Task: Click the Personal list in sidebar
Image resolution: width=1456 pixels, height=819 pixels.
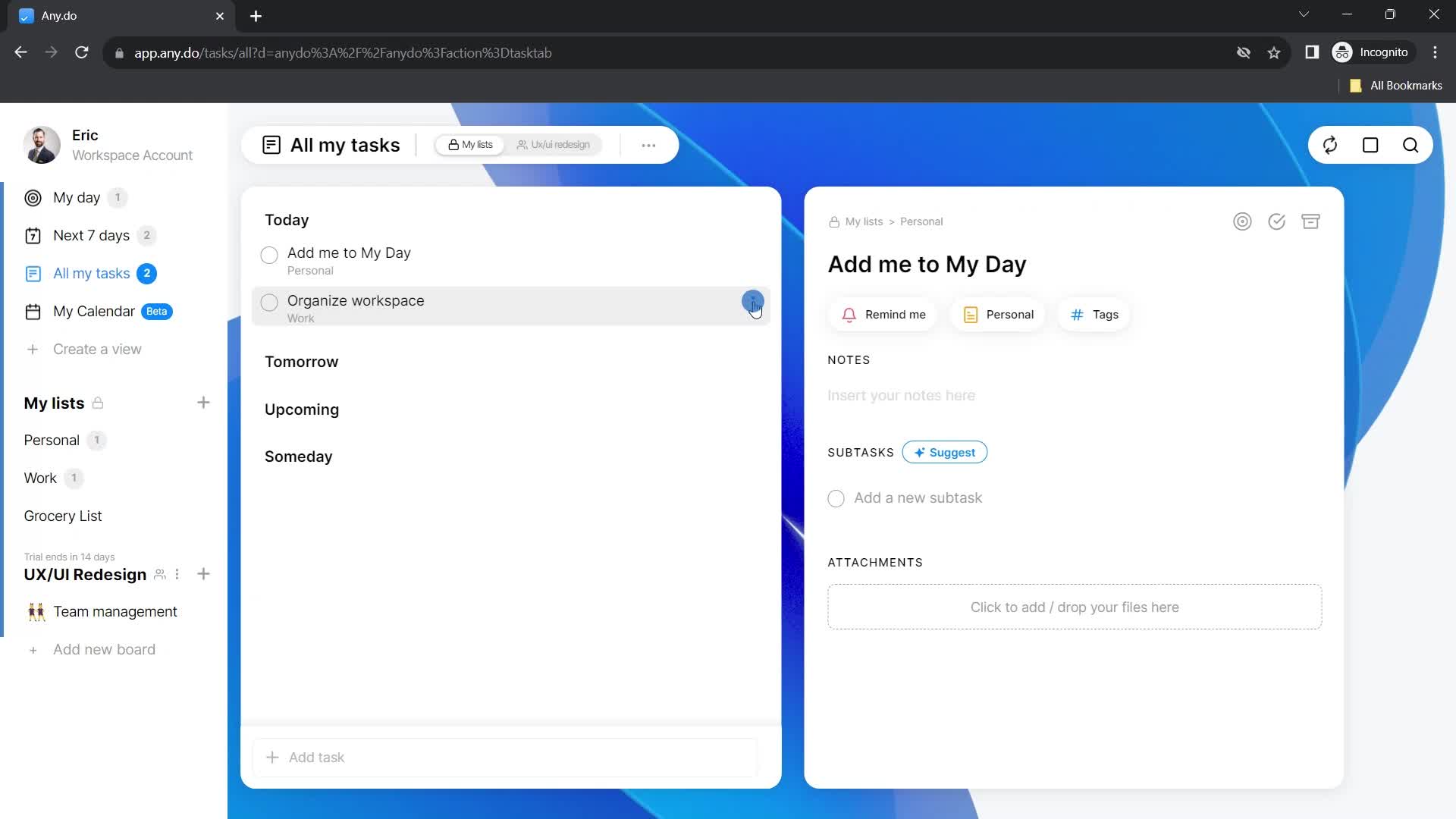Action: click(52, 440)
